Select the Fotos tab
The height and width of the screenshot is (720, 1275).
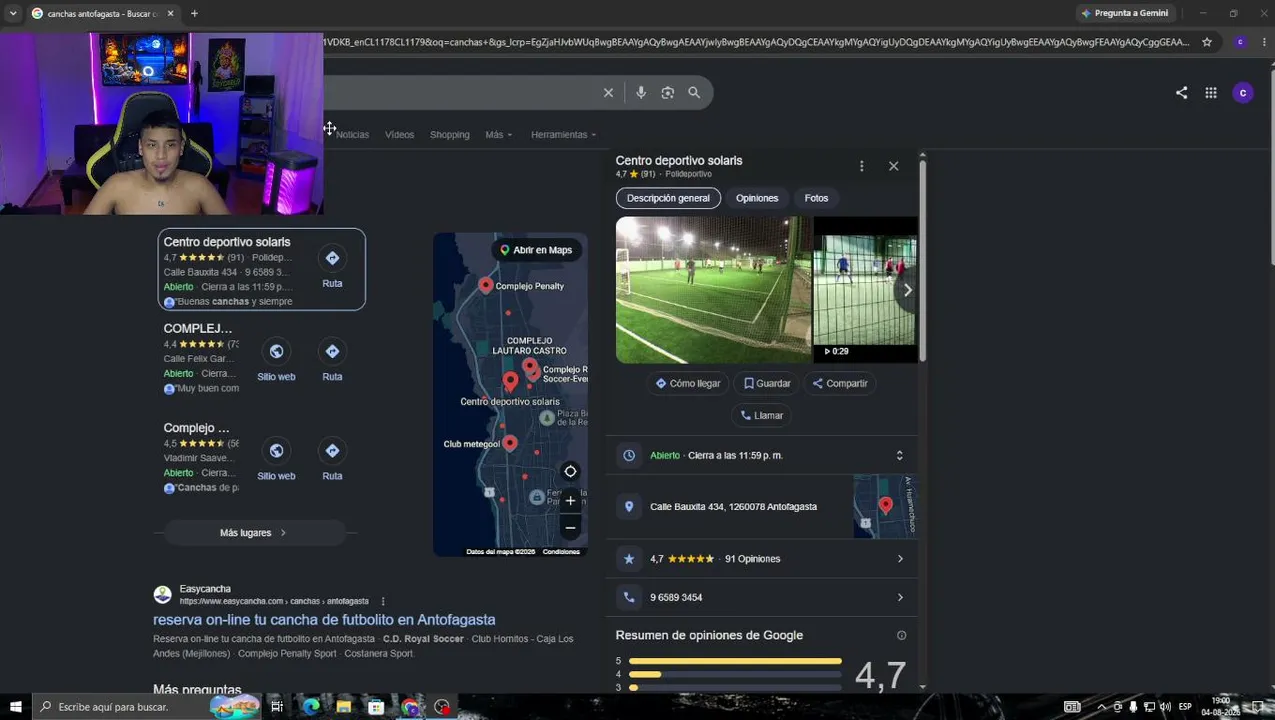tap(816, 198)
